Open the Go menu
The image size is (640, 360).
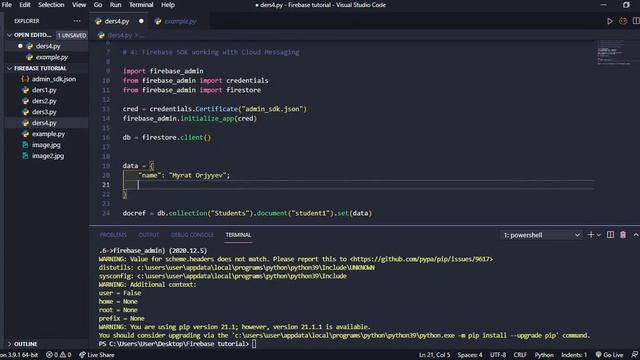[98, 5]
